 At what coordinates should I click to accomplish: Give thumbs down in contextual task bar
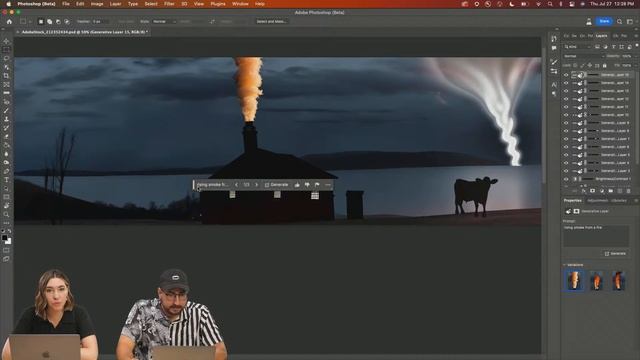tap(307, 185)
